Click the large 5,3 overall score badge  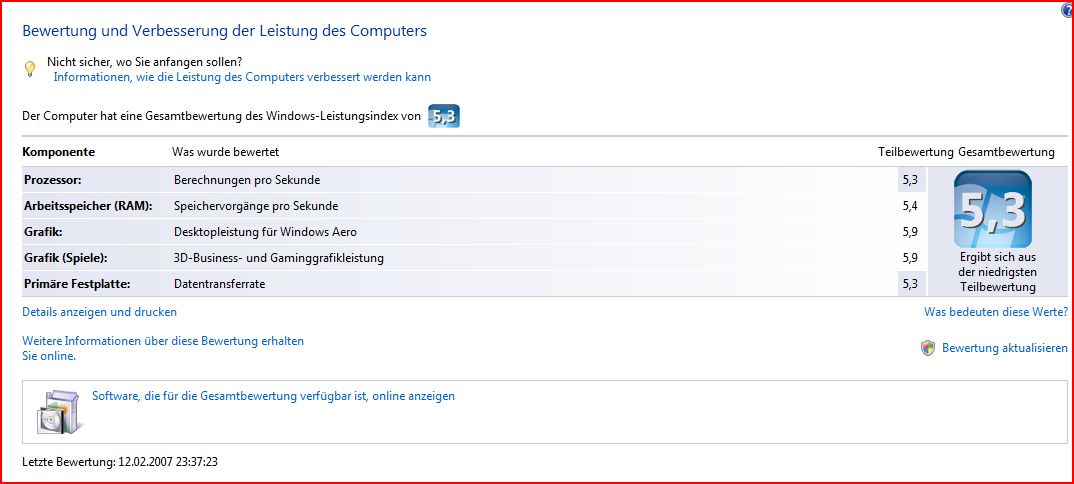point(992,209)
